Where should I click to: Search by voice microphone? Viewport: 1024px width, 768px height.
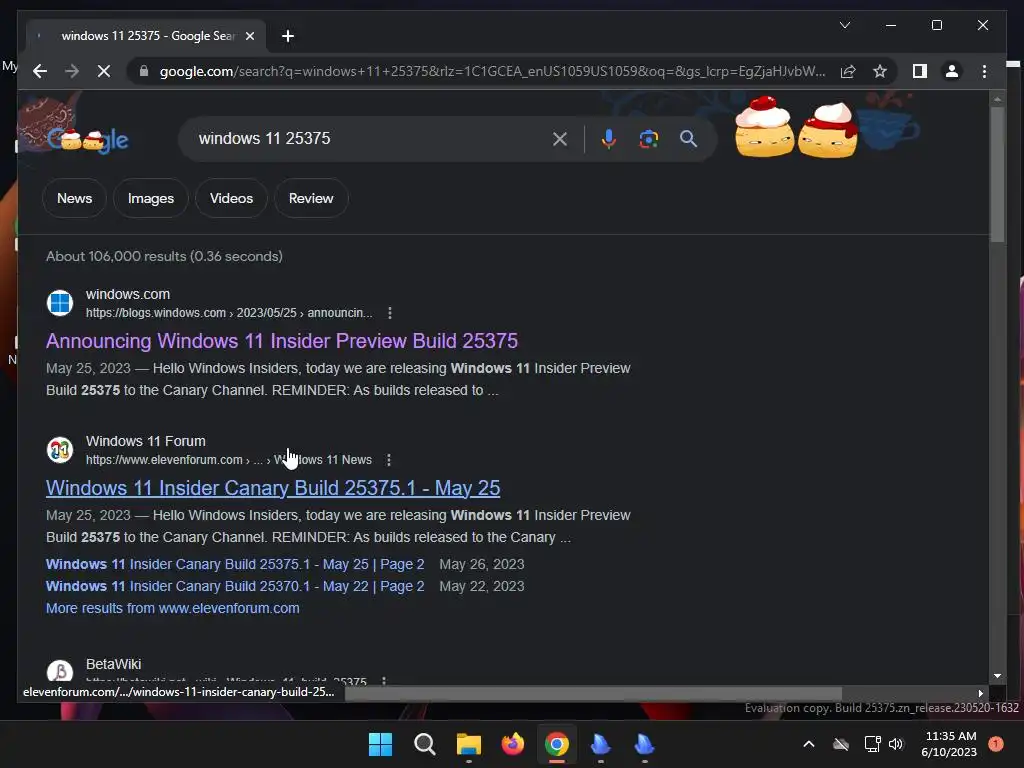tap(609, 138)
